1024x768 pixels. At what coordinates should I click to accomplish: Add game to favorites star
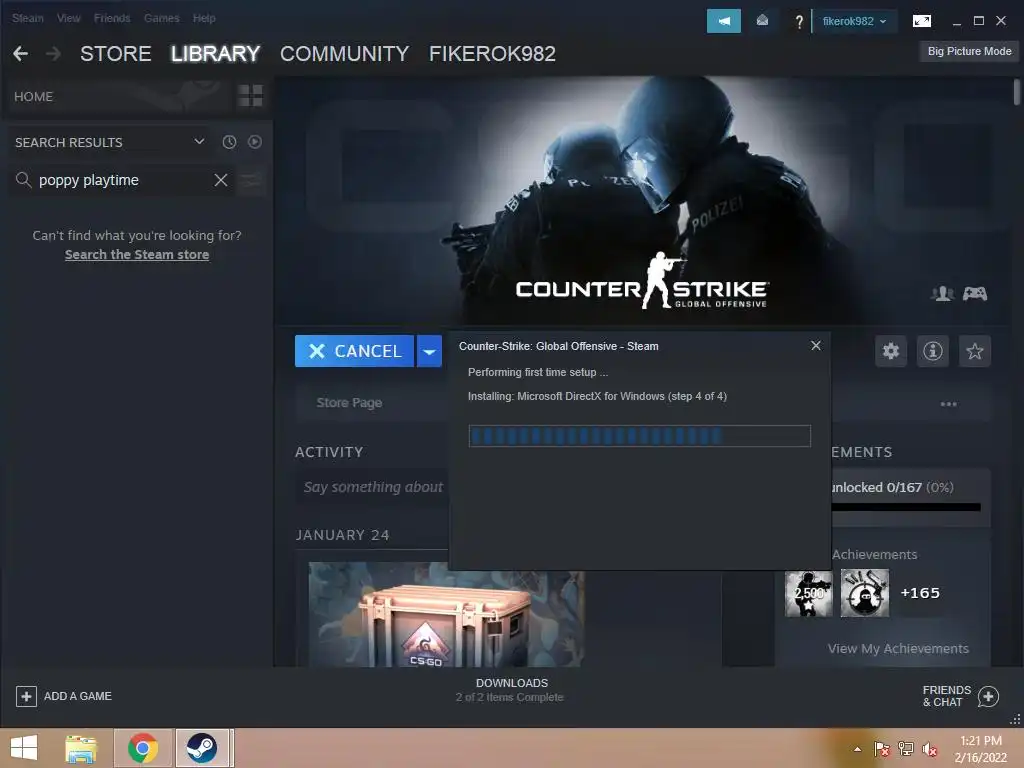pyautogui.click(x=974, y=351)
